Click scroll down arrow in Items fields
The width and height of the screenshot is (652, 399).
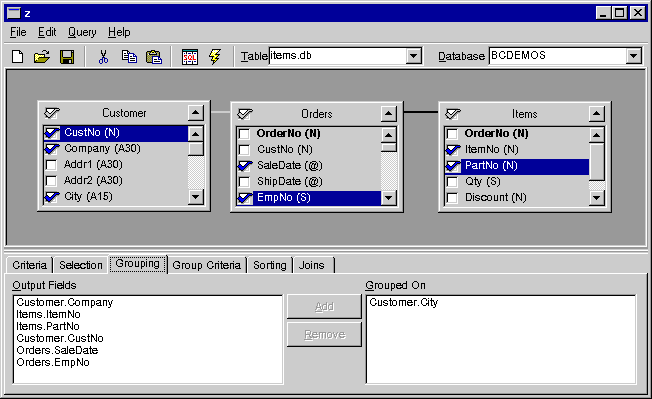pyautogui.click(x=596, y=198)
